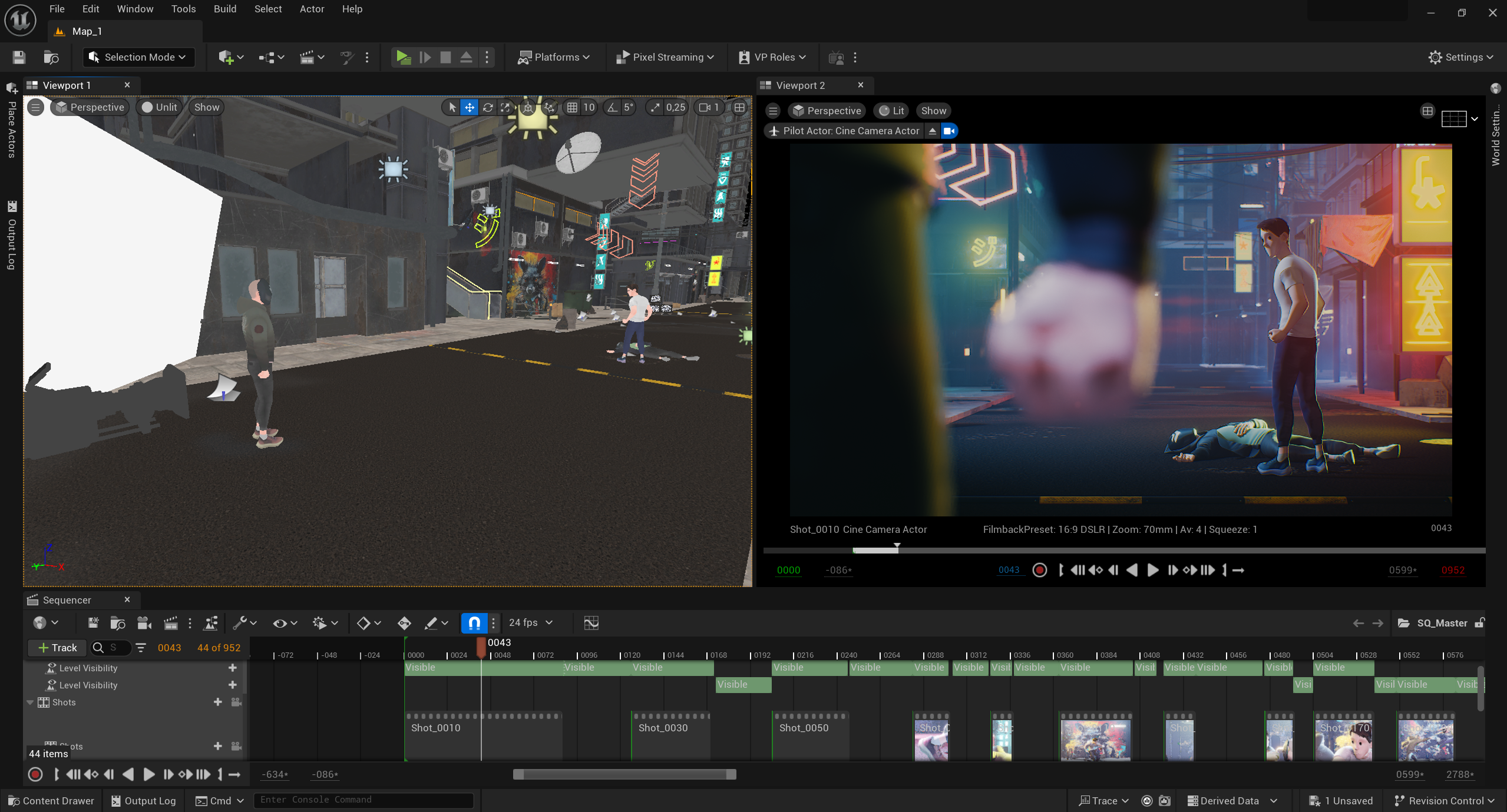The height and width of the screenshot is (812, 1507).
Task: Toggle grid snapping in Viewport 1
Action: coord(572,107)
